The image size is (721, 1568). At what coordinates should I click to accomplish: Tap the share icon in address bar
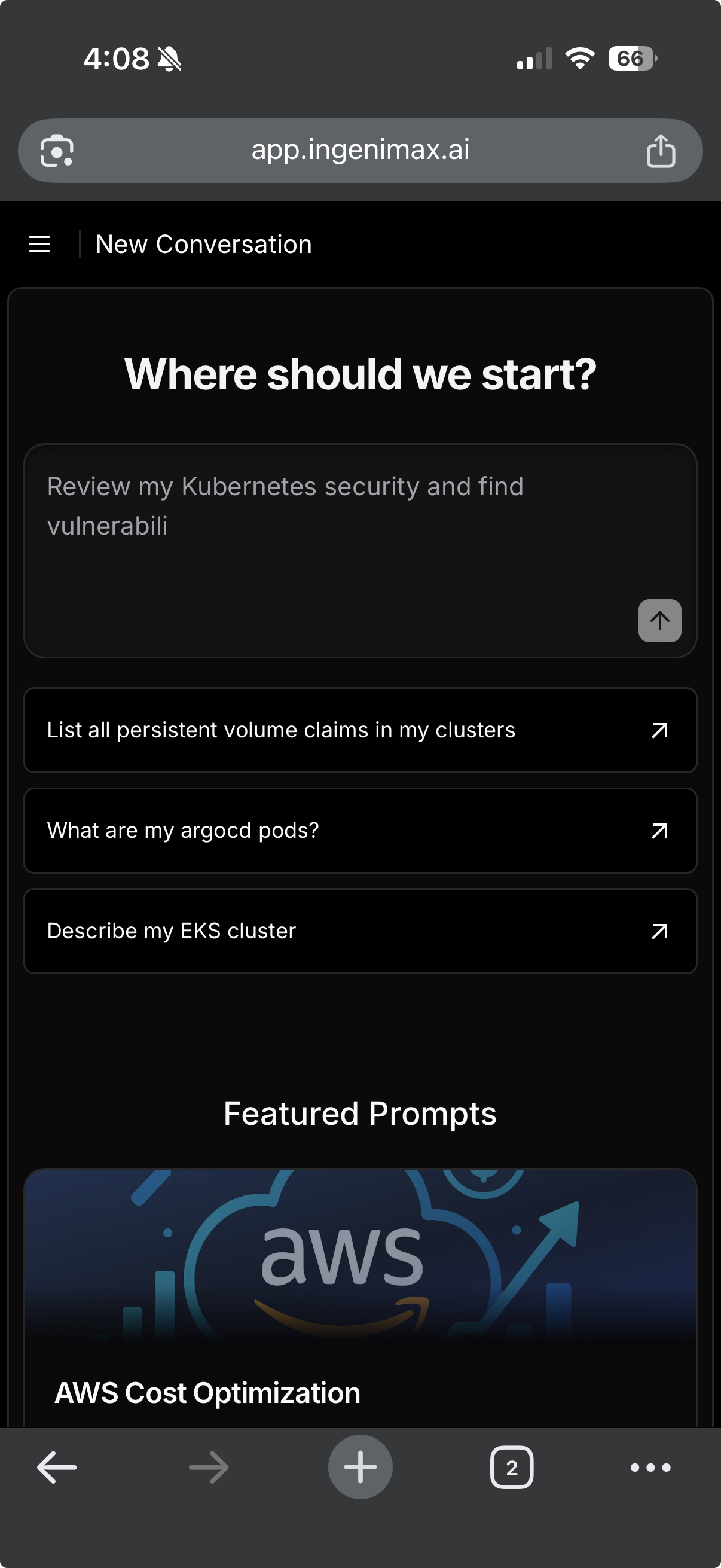coord(660,150)
